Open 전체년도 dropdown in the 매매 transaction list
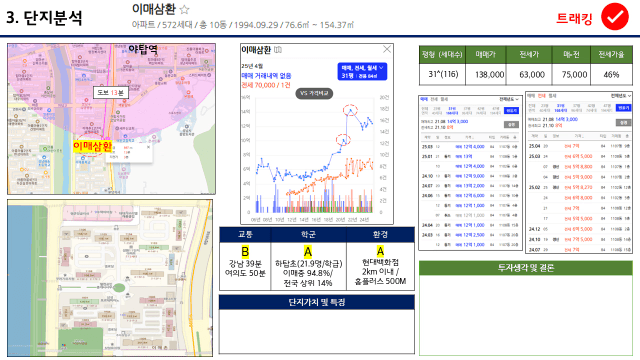The width and height of the screenshot is (640, 360). point(509,99)
